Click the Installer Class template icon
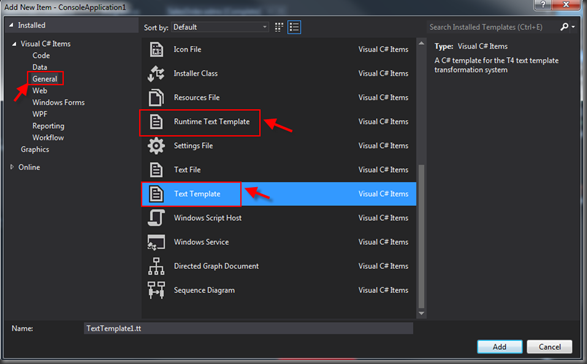Image resolution: width=587 pixels, height=364 pixels. [x=156, y=73]
